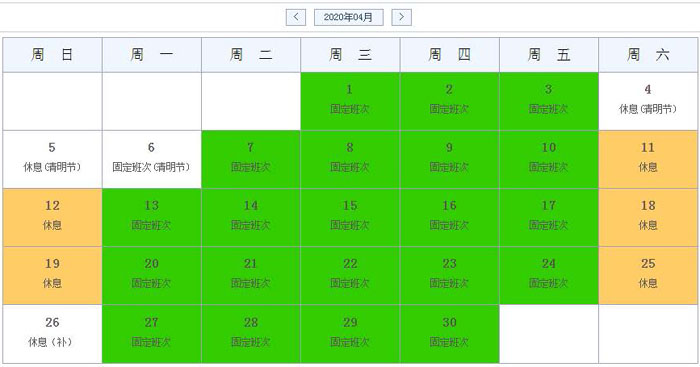Select April 15 green shift cell
Screen dimensions: 700x367
[350, 217]
